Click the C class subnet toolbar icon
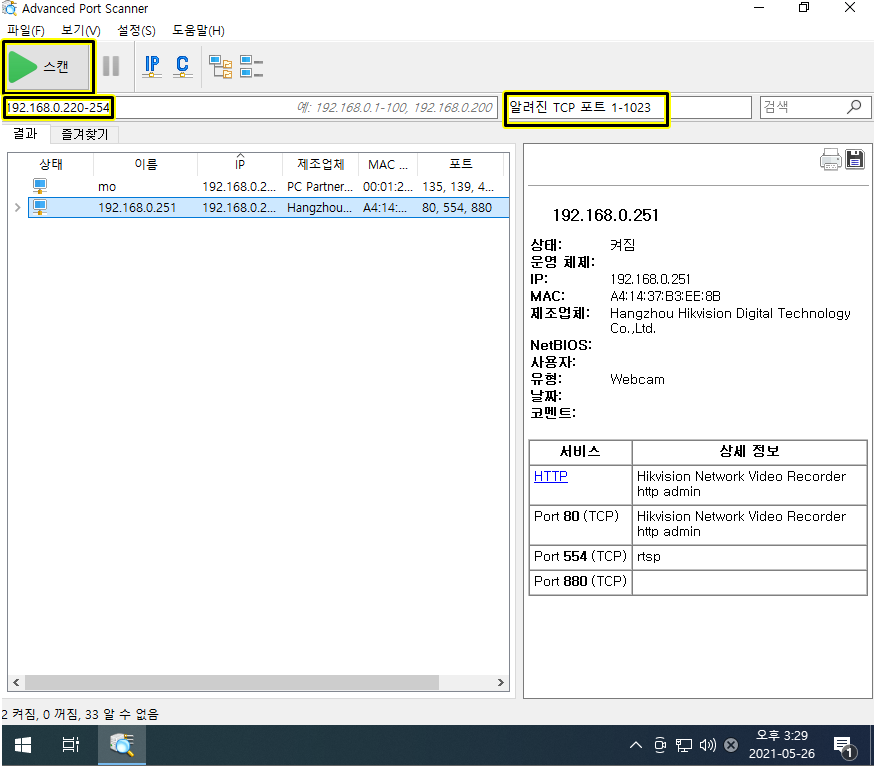This screenshot has width=874, height=766. click(182, 66)
